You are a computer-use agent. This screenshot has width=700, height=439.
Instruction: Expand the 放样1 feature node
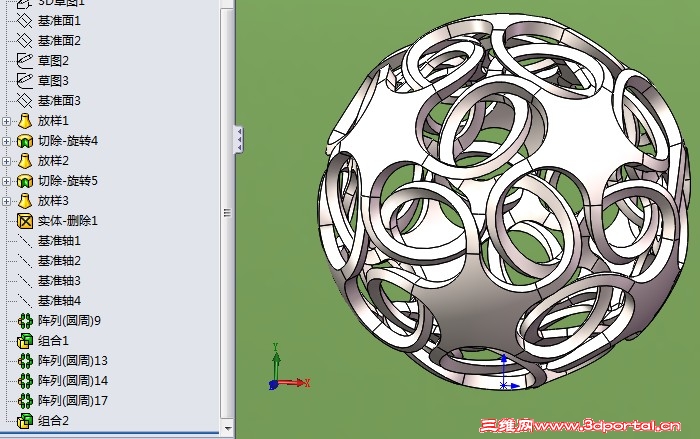tap(6, 121)
